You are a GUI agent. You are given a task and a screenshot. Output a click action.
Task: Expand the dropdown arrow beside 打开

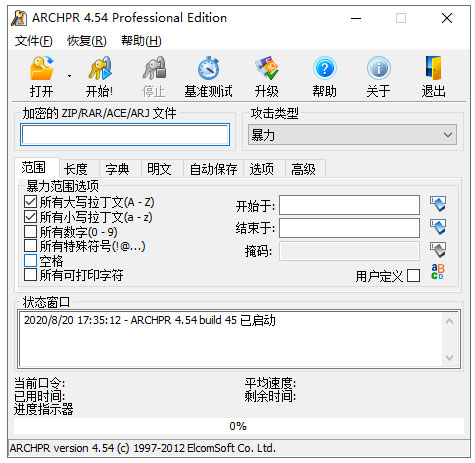click(x=69, y=76)
